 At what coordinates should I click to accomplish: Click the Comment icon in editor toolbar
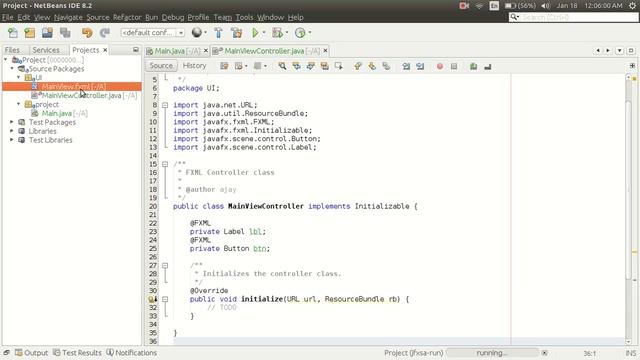coord(473,66)
